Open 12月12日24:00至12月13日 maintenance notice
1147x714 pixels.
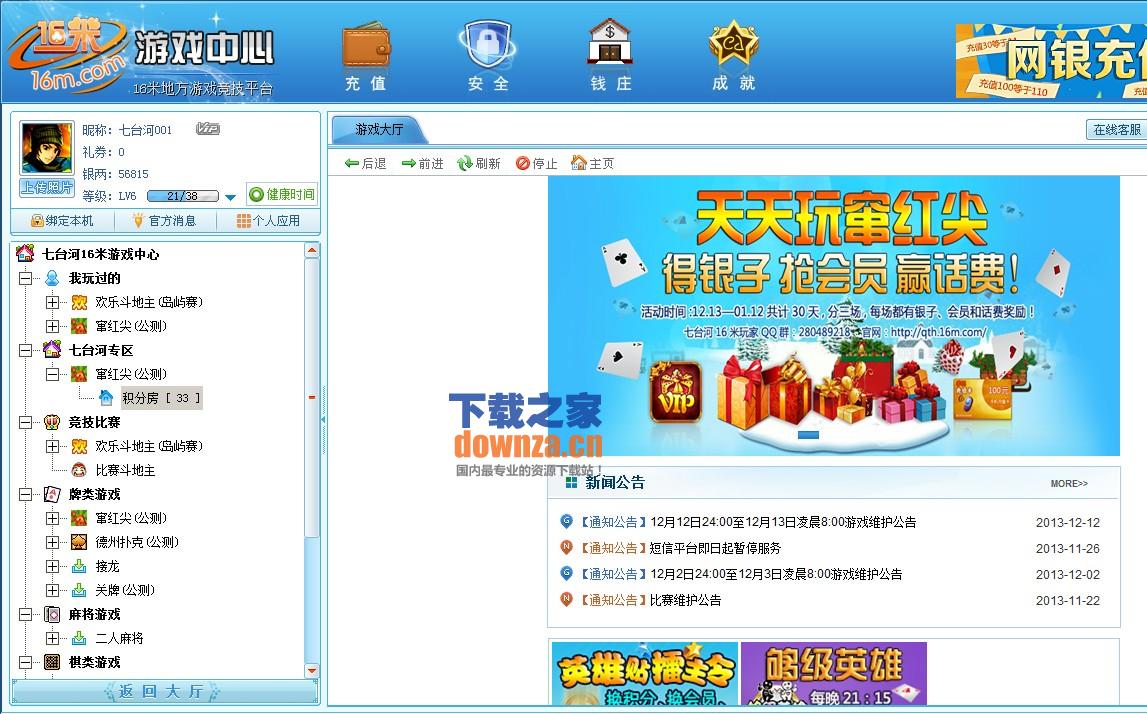783,522
